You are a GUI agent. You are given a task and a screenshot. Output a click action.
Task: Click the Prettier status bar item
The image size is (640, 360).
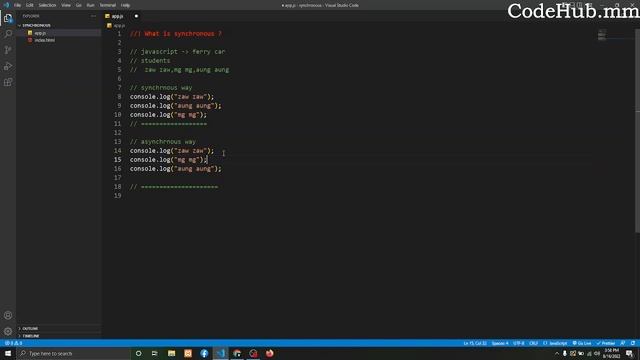[x=606, y=343]
